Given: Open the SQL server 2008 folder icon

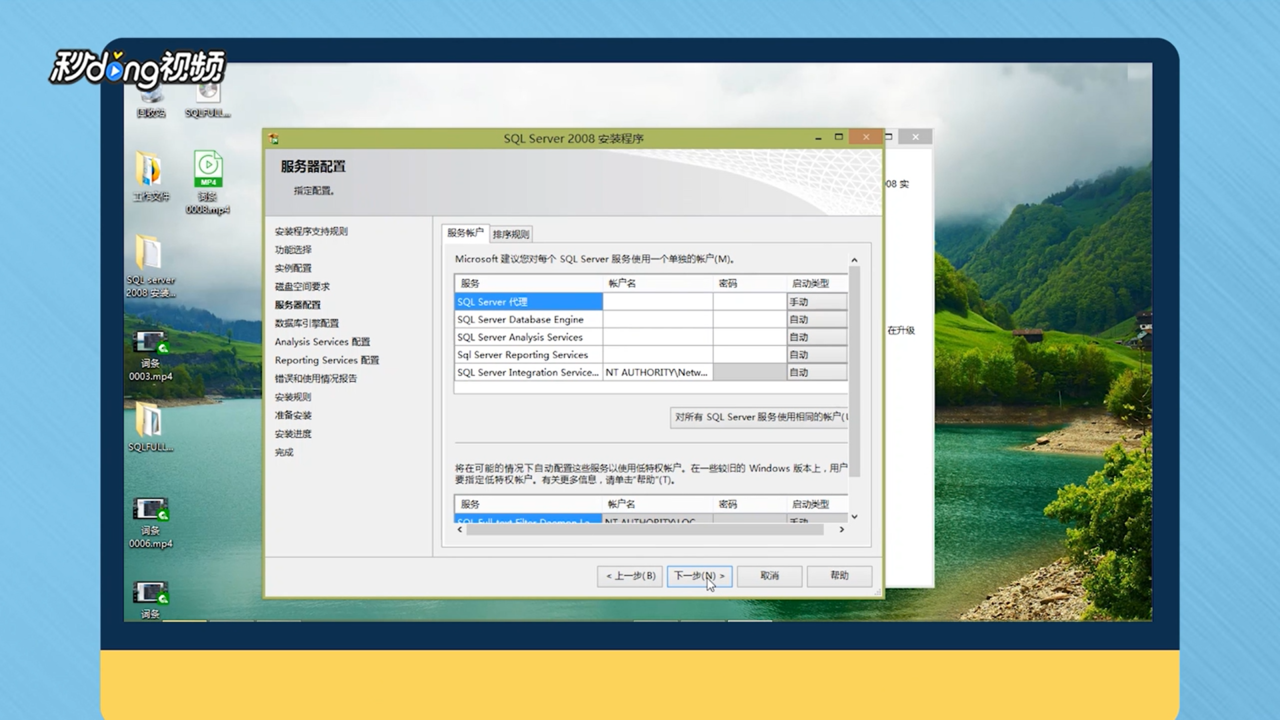Looking at the screenshot, I should click(150, 267).
